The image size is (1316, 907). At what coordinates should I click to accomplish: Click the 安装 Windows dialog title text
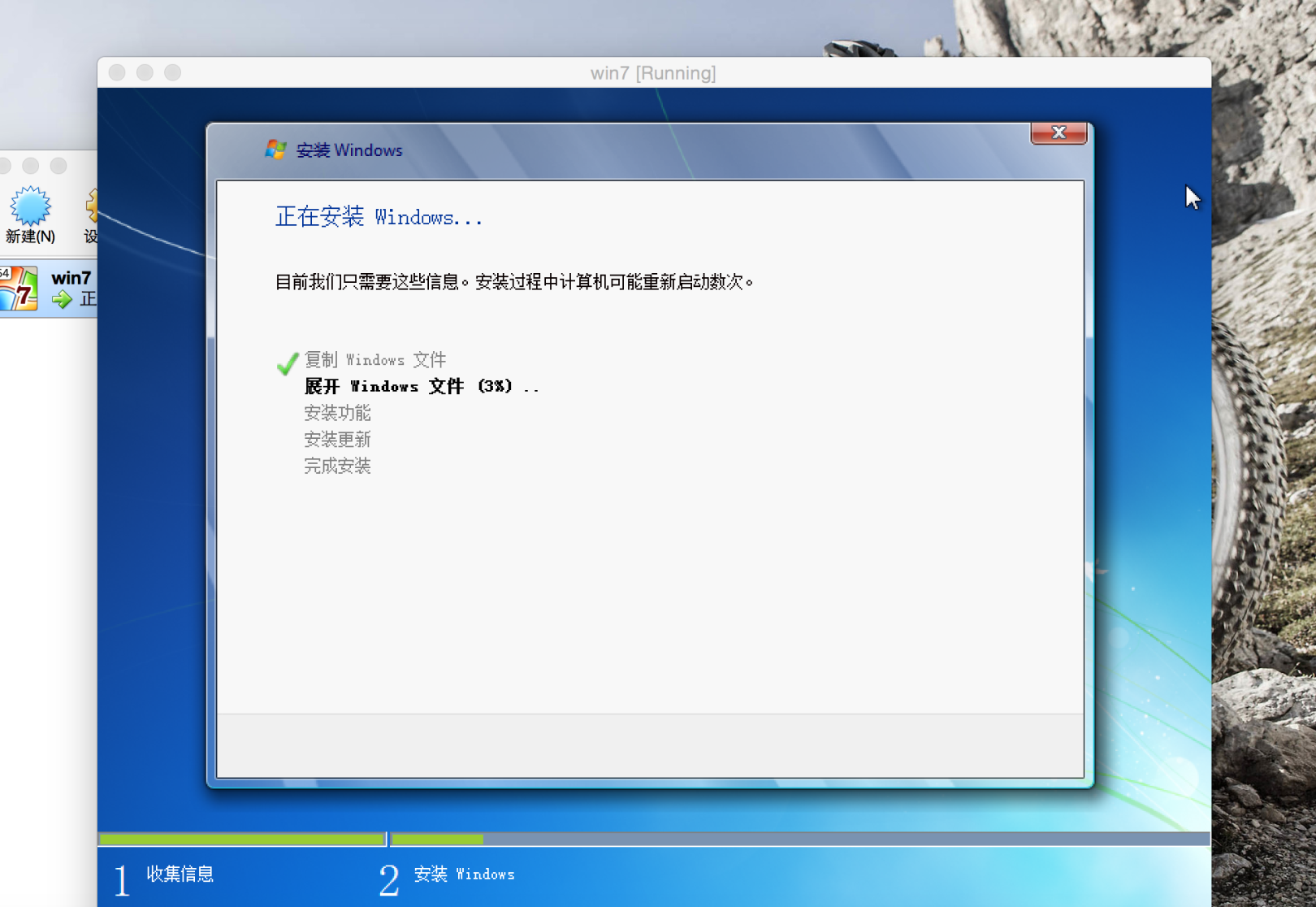(x=349, y=150)
